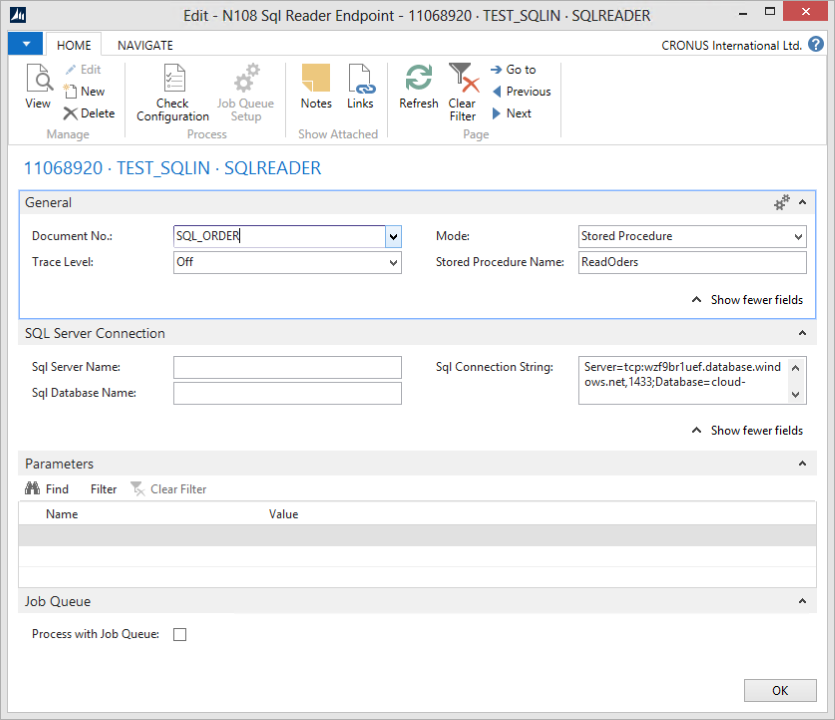
Task: Click the View icon in Manage group
Action: [38, 87]
